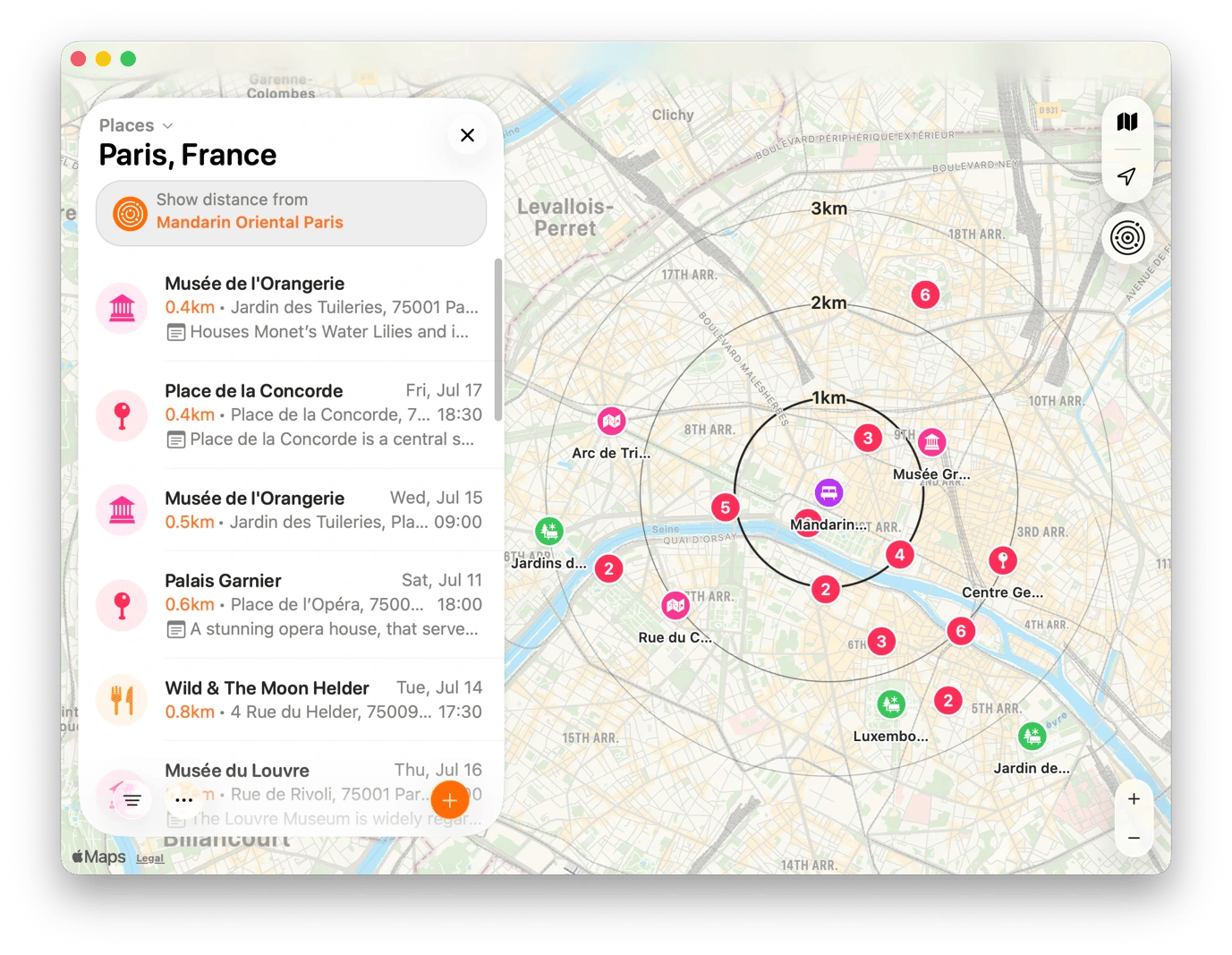The height and width of the screenshot is (955, 1232).
Task: Click cluster marker 2 below the 1km ring
Action: (826, 589)
